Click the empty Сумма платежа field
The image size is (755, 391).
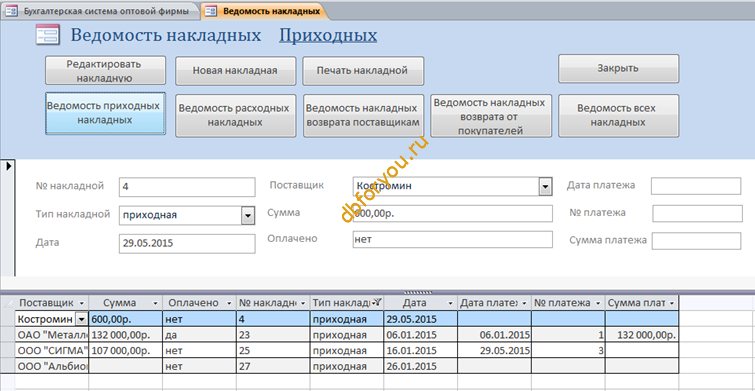click(696, 241)
